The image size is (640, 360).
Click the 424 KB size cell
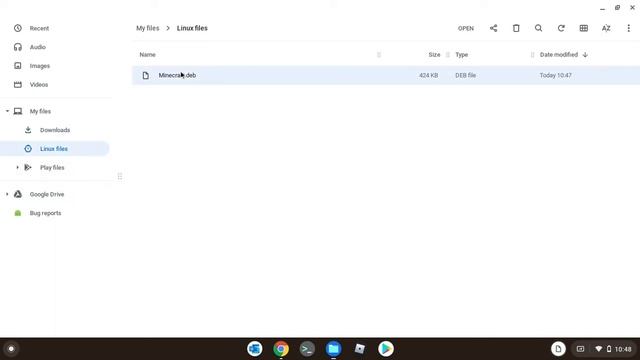[x=429, y=76]
